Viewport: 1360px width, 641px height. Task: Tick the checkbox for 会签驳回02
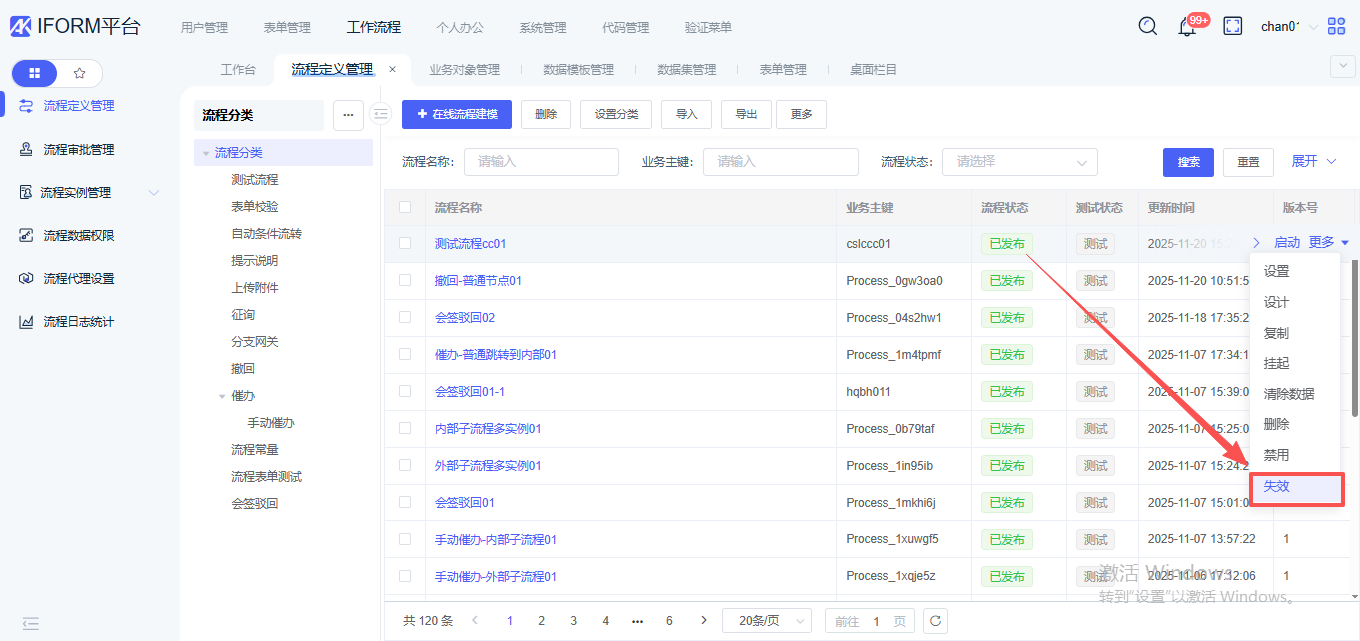[405, 317]
